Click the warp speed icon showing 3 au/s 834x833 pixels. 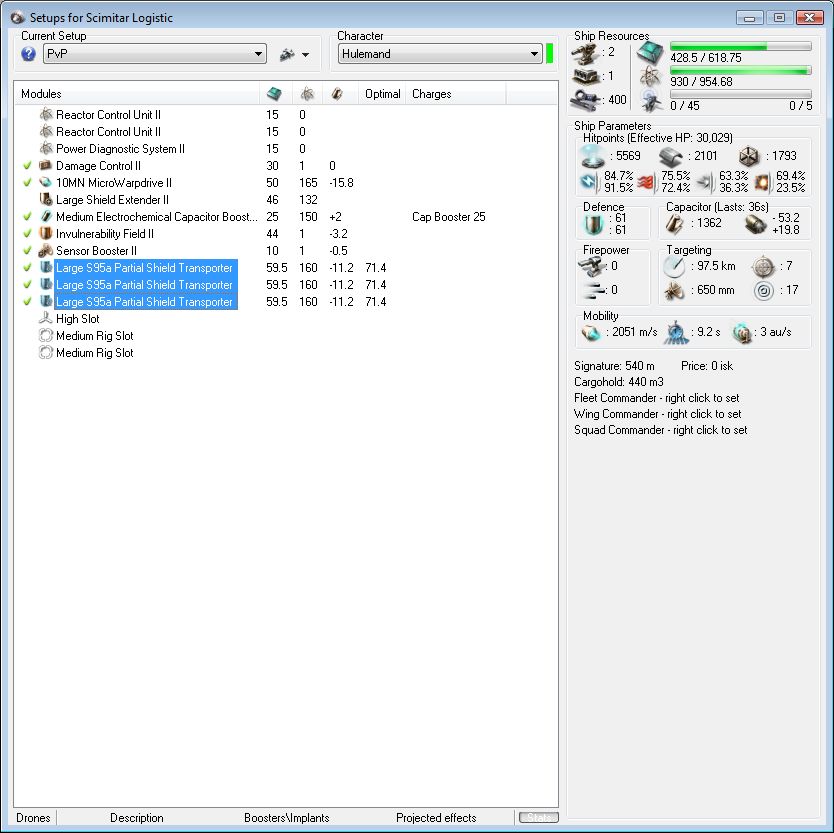point(743,333)
